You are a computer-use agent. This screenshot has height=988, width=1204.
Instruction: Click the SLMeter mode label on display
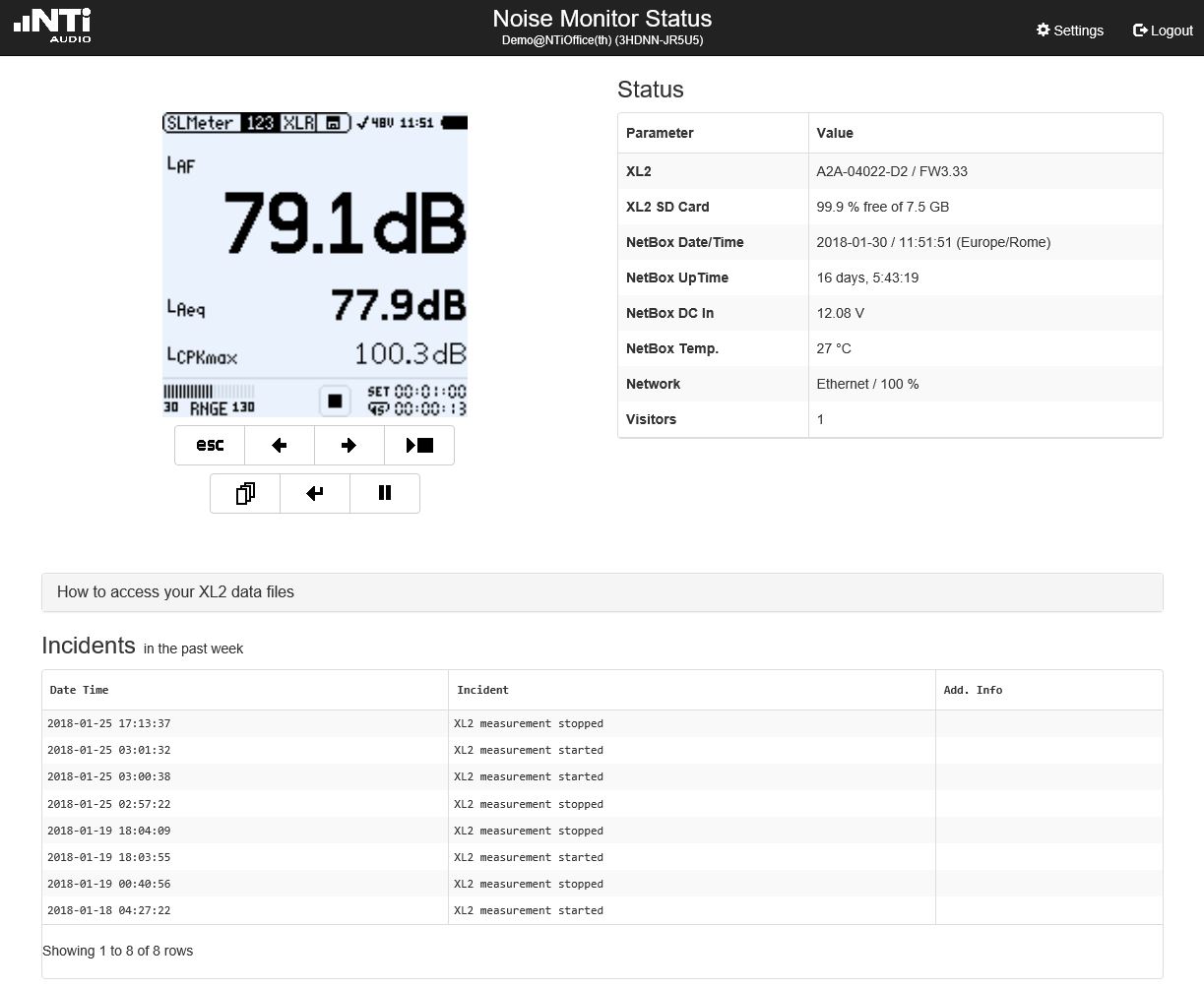pyautogui.click(x=201, y=123)
